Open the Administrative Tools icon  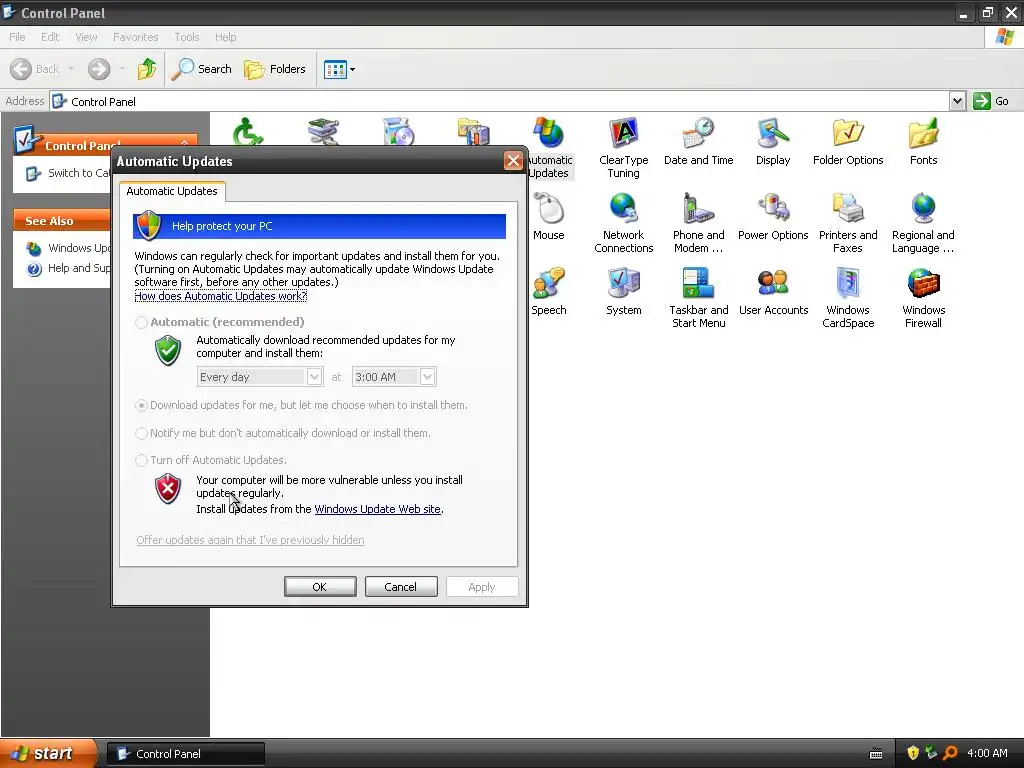click(473, 131)
